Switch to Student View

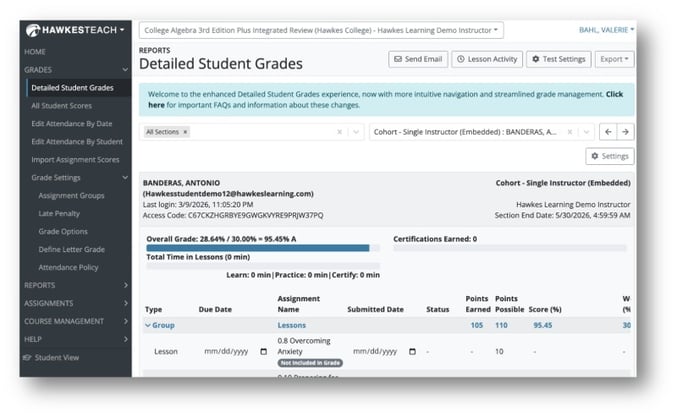[x=57, y=358]
